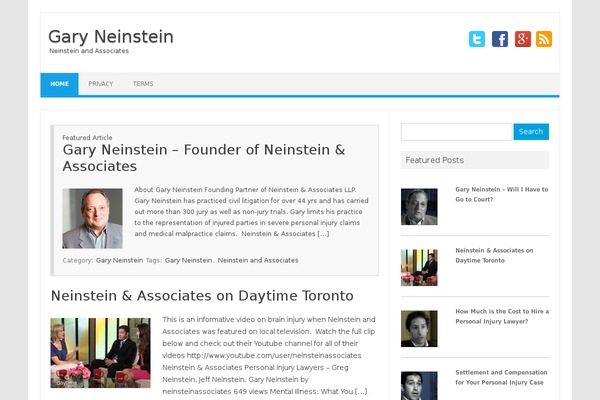Open sidebar post Will I Have to Go to Court
600x400 pixels.
pos(502,194)
